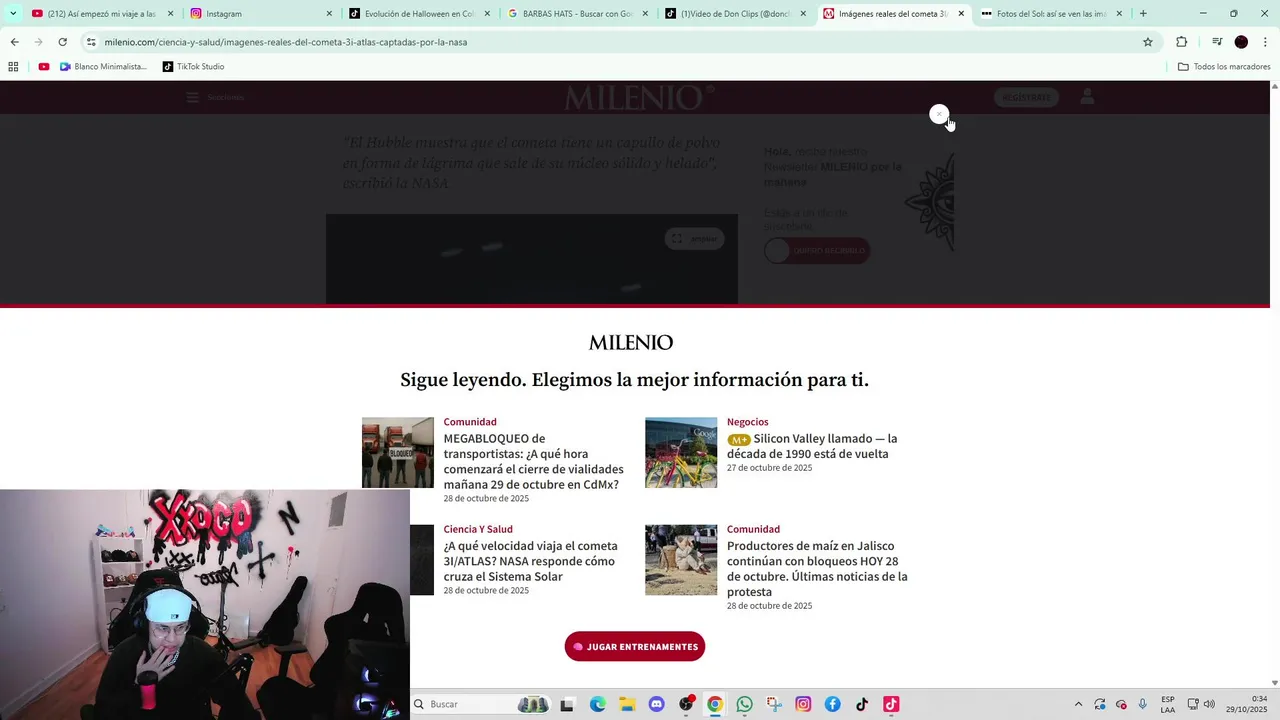Viewport: 1280px width, 720px height.
Task: Open the maíz protest article thumbnail
Action: (681, 560)
